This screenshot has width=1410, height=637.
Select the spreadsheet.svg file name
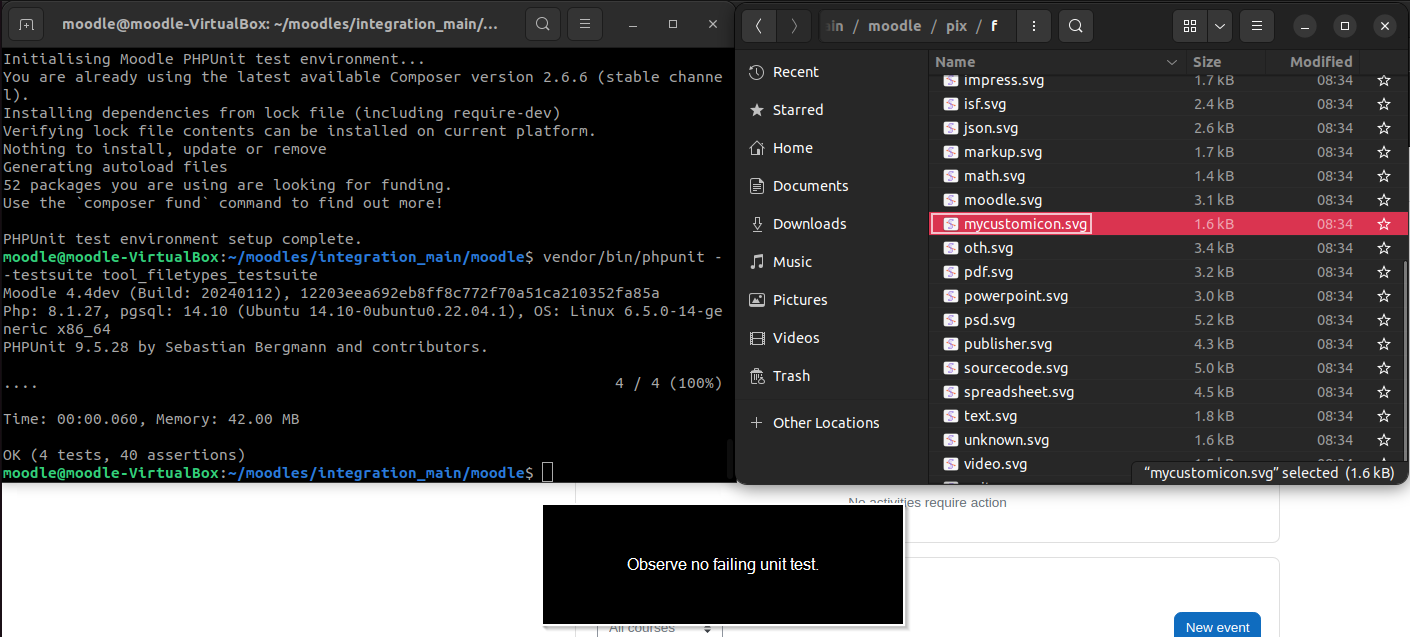coord(1019,392)
